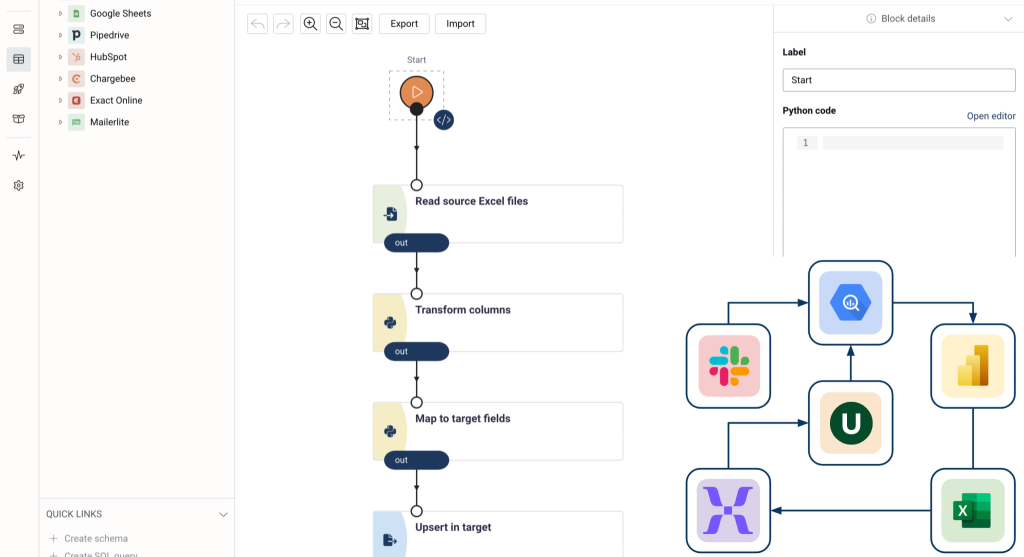Viewport: 1024px width, 557px height.
Task: Click the input connector circle on Upsert in target
Action: (417, 511)
